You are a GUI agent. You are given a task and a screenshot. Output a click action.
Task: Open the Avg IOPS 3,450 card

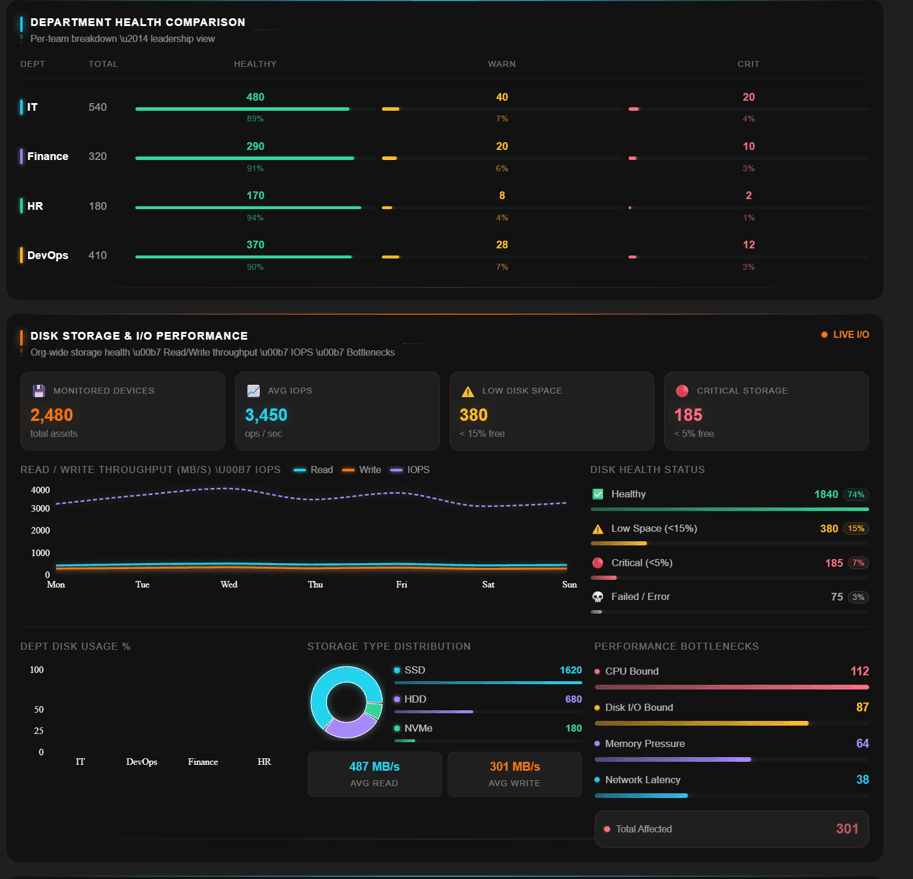(337, 411)
